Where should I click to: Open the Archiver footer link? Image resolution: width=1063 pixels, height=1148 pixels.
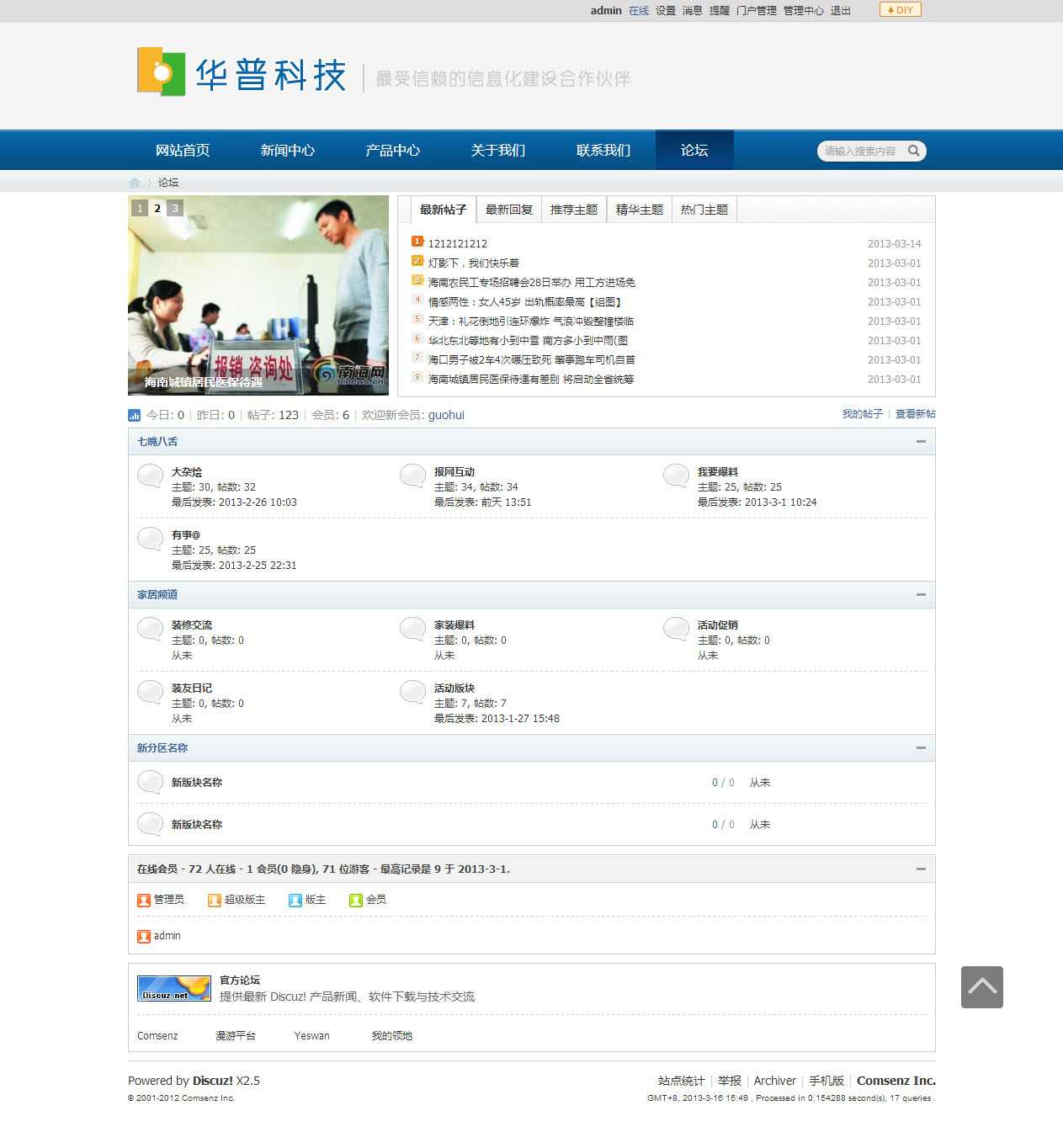pos(775,1081)
